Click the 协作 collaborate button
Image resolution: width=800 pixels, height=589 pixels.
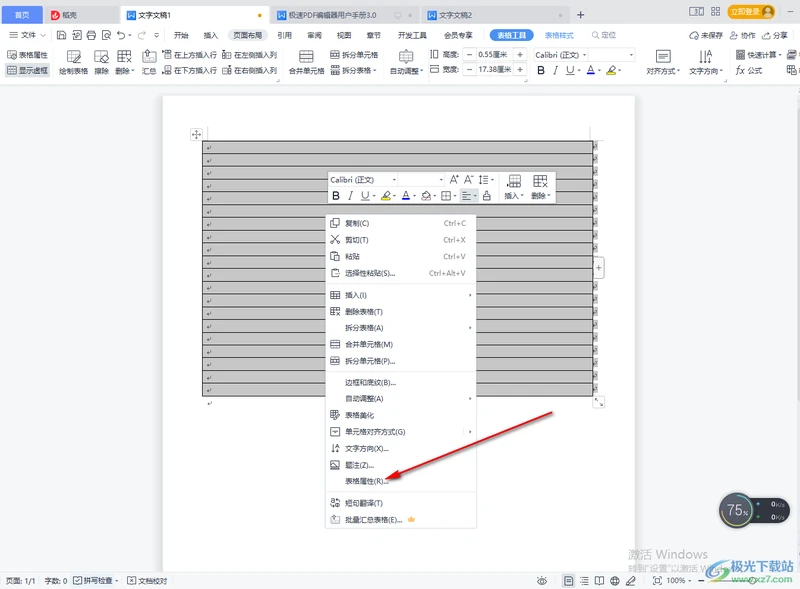coord(742,35)
